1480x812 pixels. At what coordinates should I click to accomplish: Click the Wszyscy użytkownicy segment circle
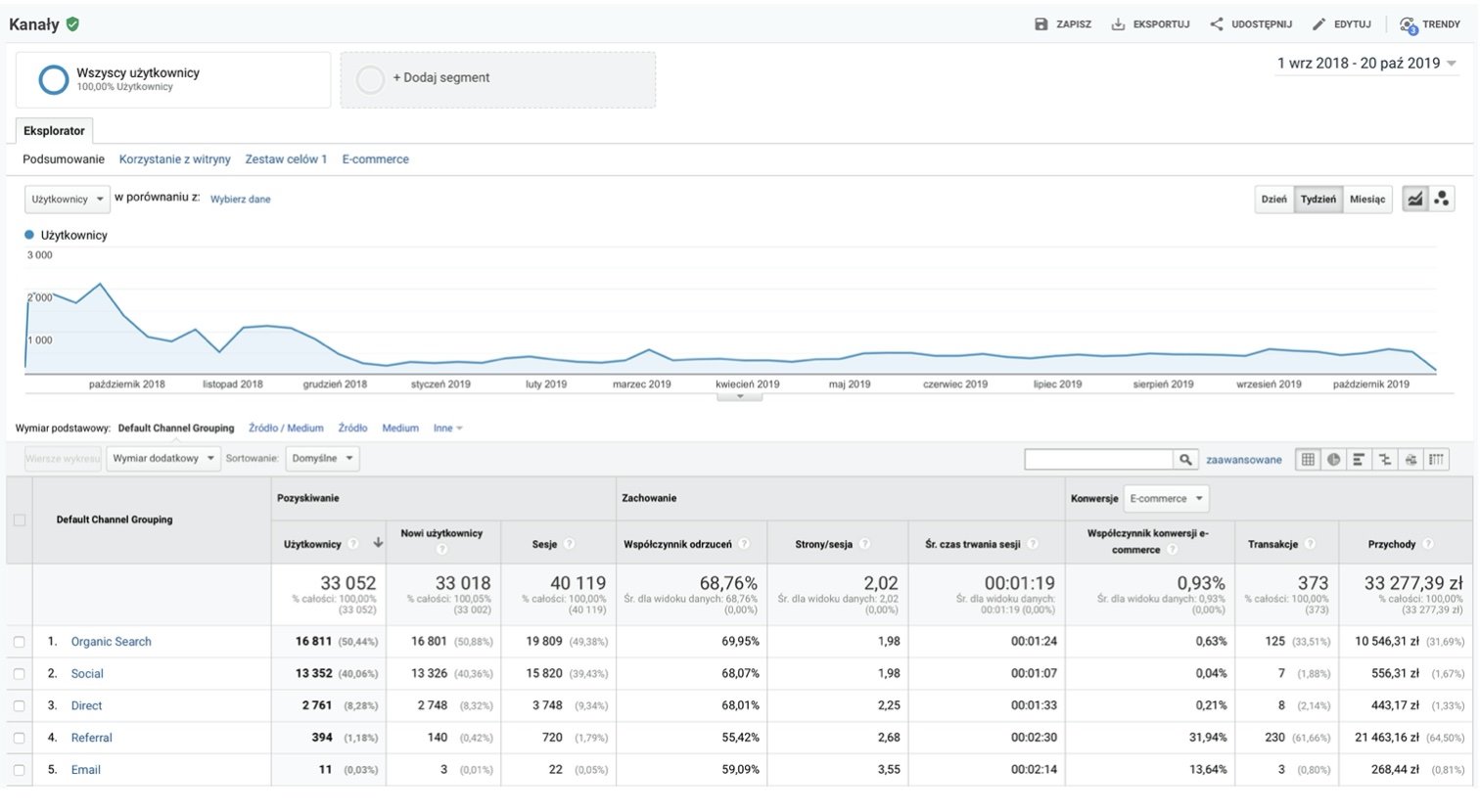click(53, 79)
